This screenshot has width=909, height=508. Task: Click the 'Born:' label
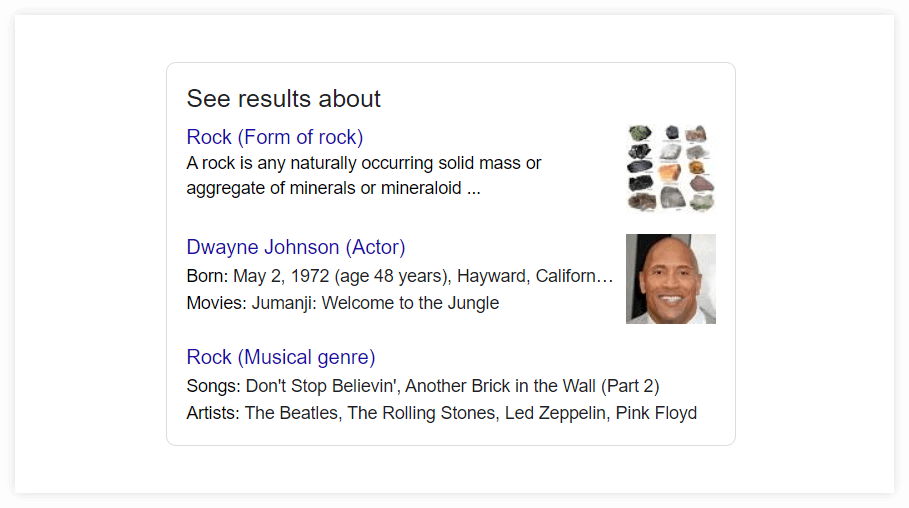point(207,276)
